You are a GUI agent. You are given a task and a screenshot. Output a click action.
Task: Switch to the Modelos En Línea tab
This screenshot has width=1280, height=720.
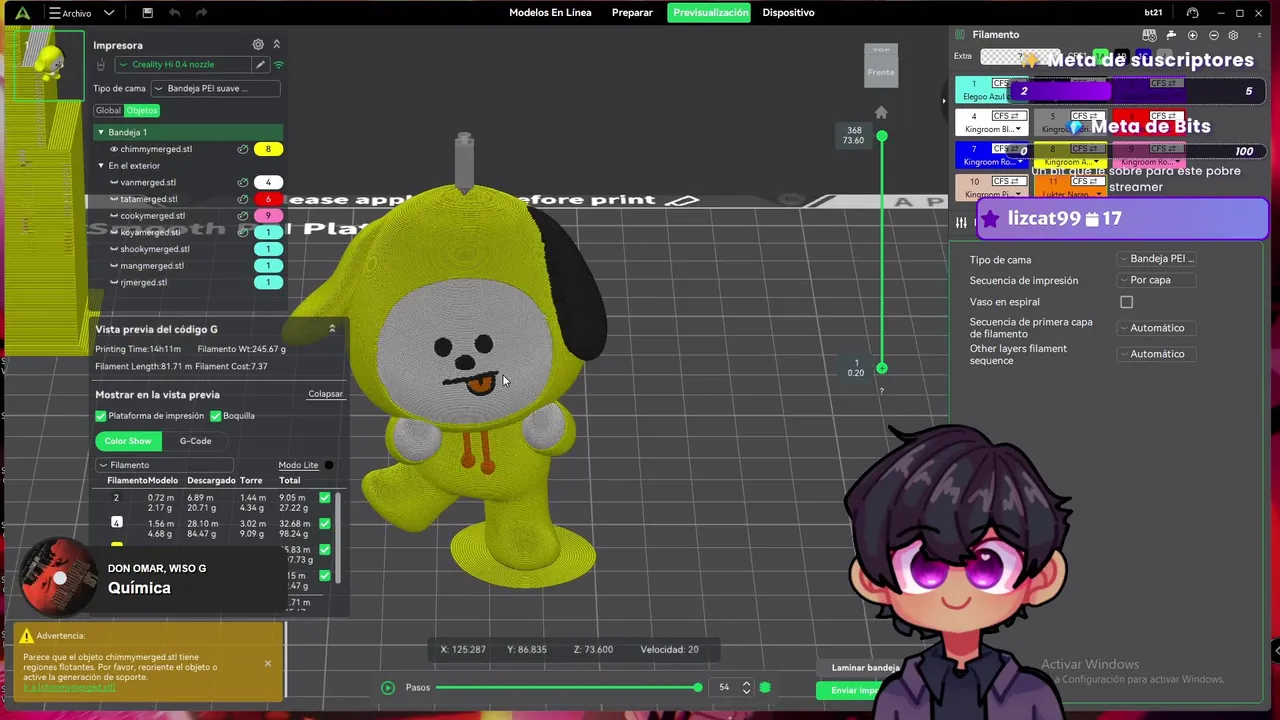550,13
